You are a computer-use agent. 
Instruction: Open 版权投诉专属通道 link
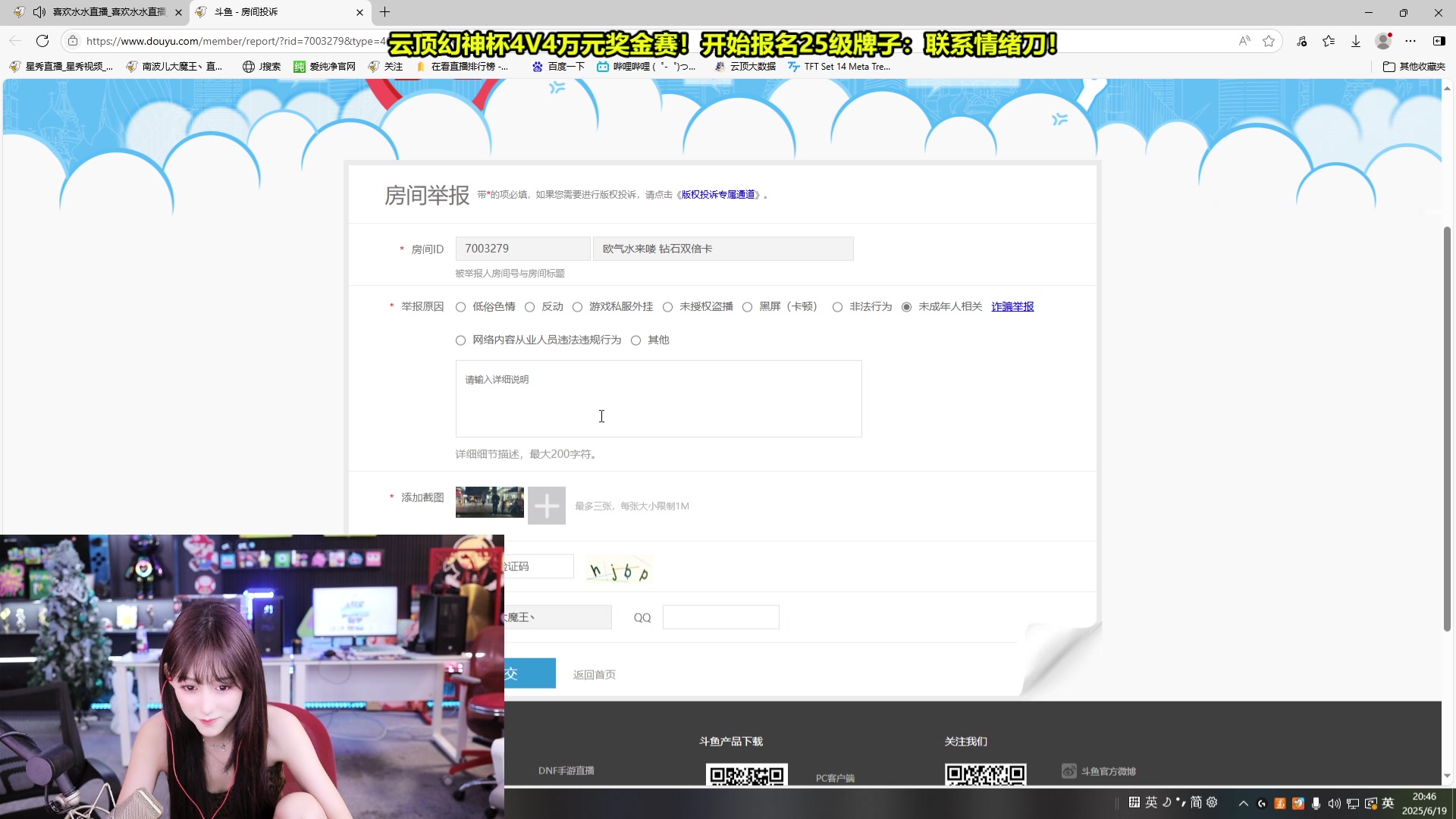coord(718,195)
